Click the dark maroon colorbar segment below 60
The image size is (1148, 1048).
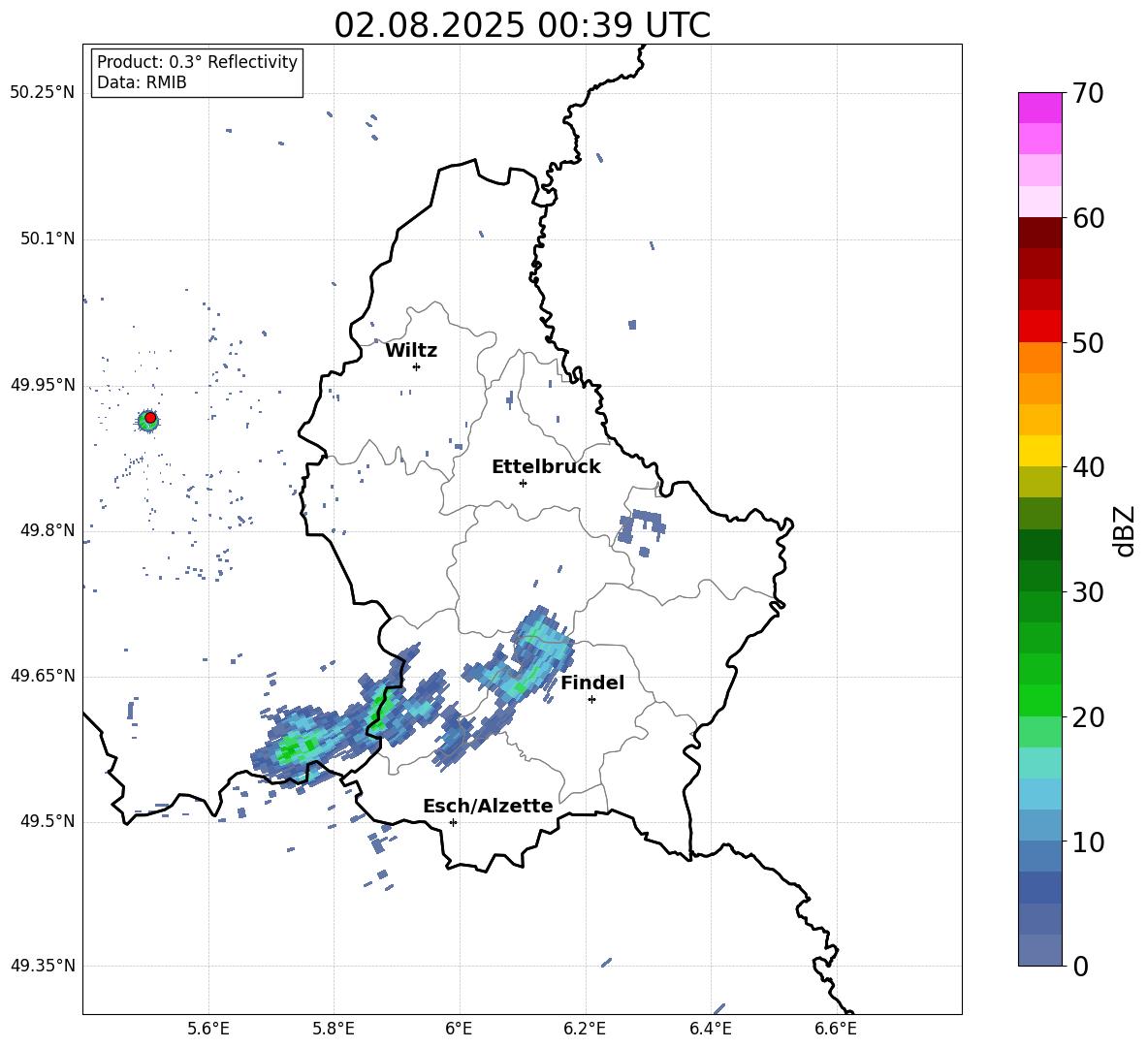click(x=1039, y=233)
